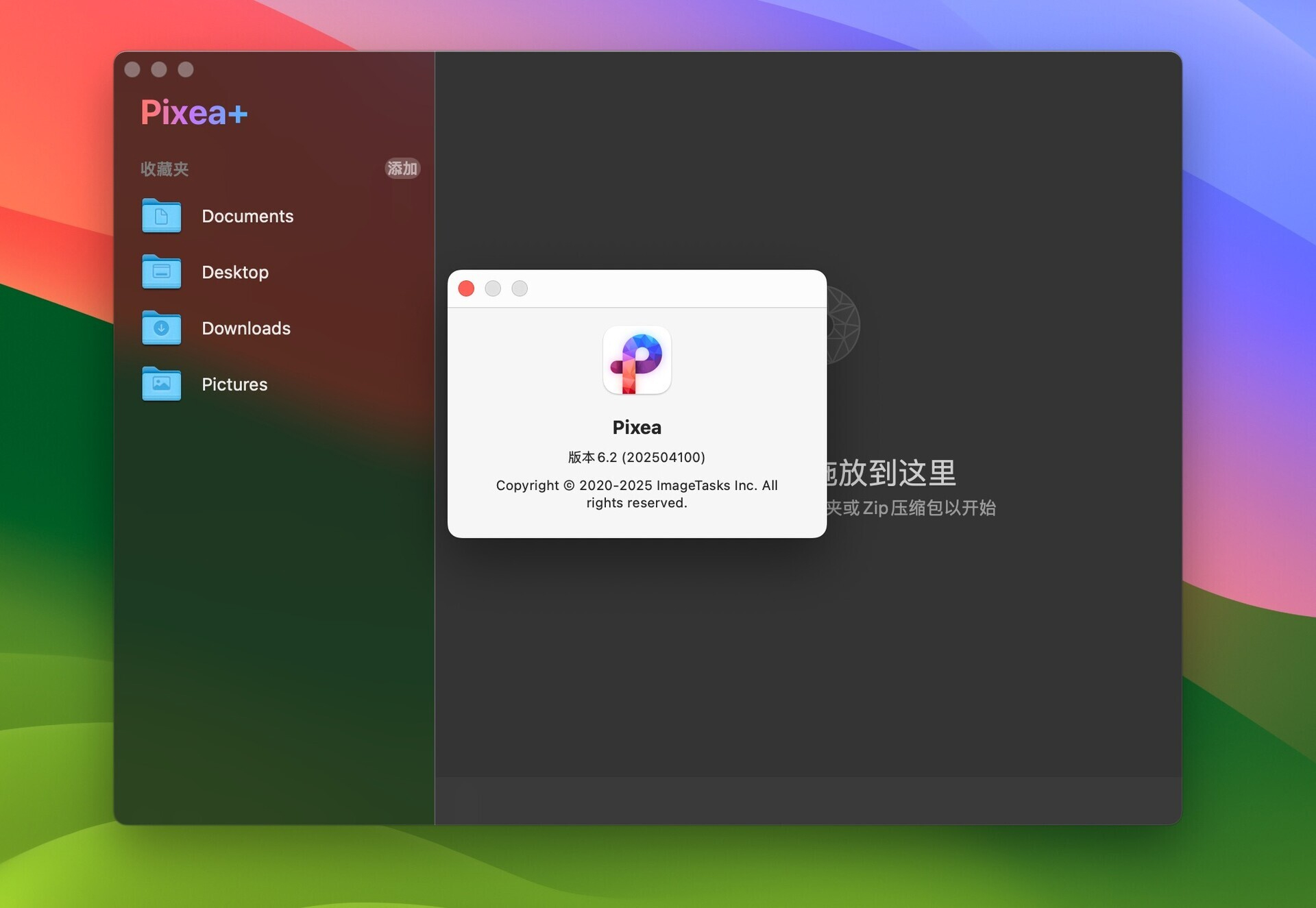The image size is (1316, 908).
Task: Select the Downloads label in favorites
Action: click(x=246, y=328)
